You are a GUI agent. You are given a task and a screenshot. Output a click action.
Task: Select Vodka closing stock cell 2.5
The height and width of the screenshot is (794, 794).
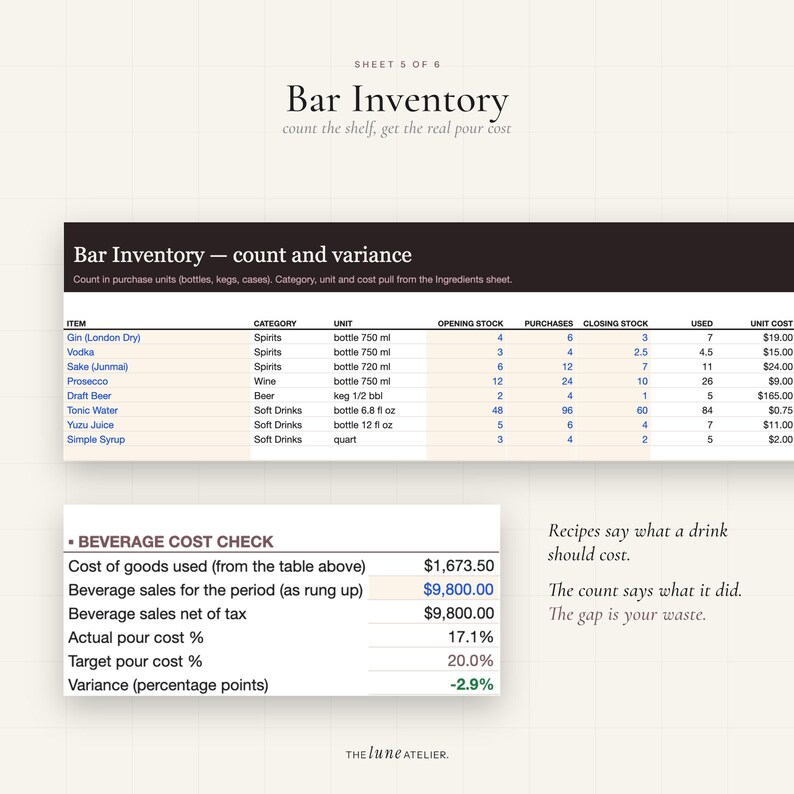pyautogui.click(x=614, y=352)
